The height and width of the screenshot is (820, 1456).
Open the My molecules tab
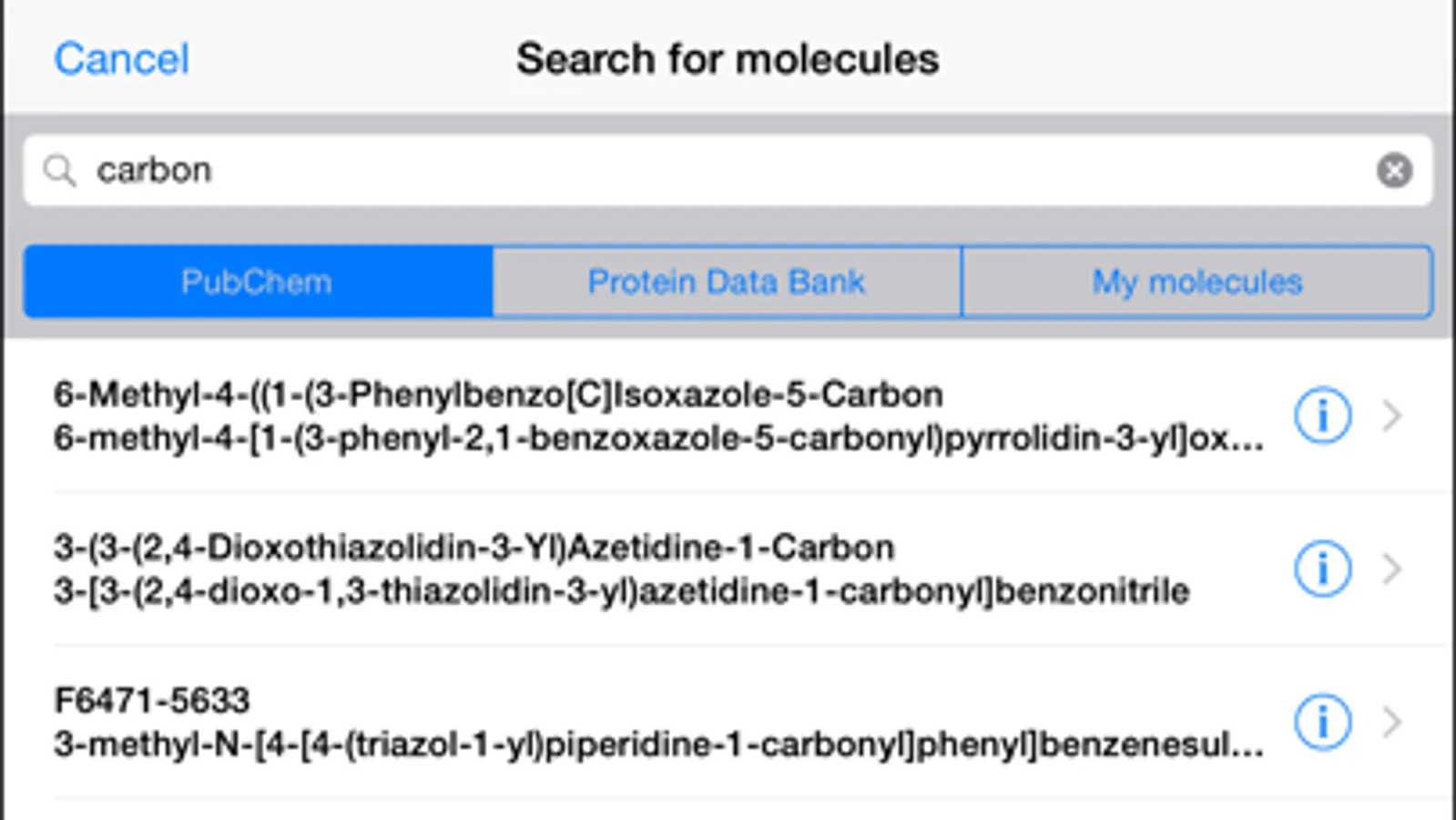[1196, 282]
